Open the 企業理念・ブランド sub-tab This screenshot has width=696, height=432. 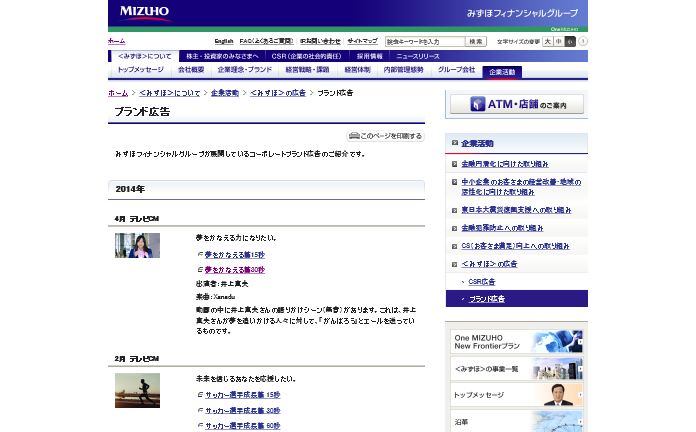coord(245,70)
